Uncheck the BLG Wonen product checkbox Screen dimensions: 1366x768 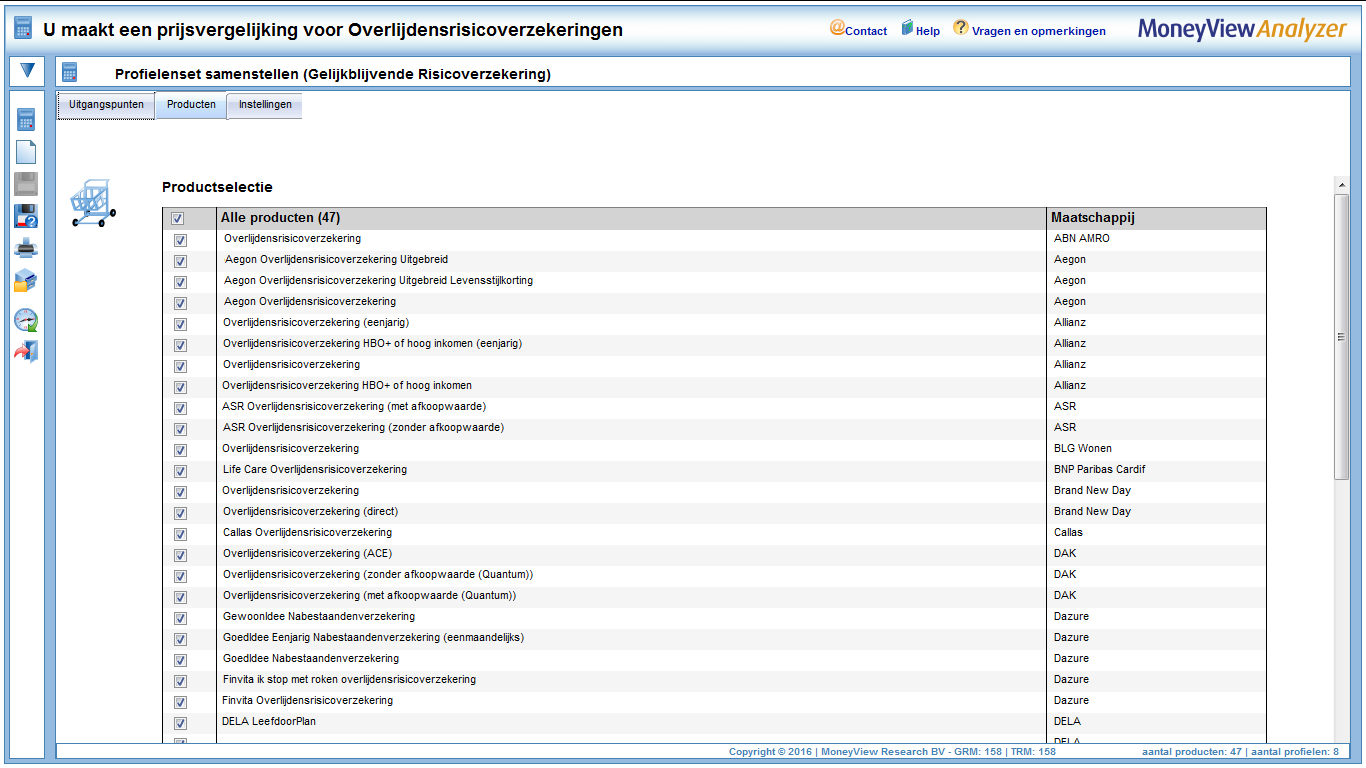tap(180, 450)
